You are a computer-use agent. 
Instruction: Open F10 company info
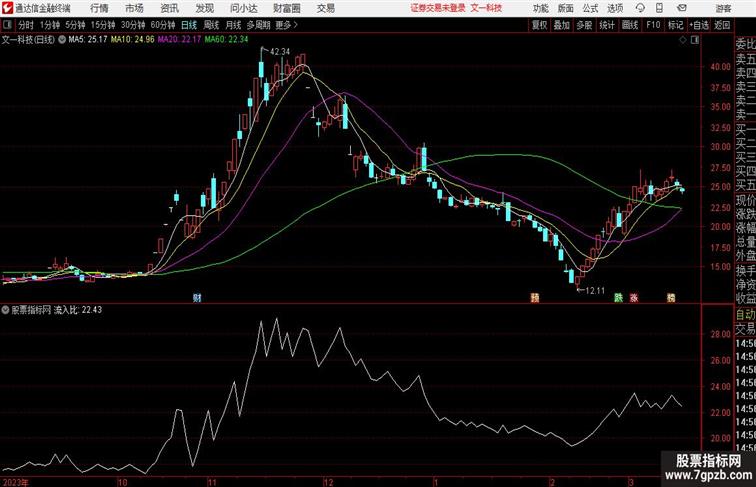tap(653, 25)
